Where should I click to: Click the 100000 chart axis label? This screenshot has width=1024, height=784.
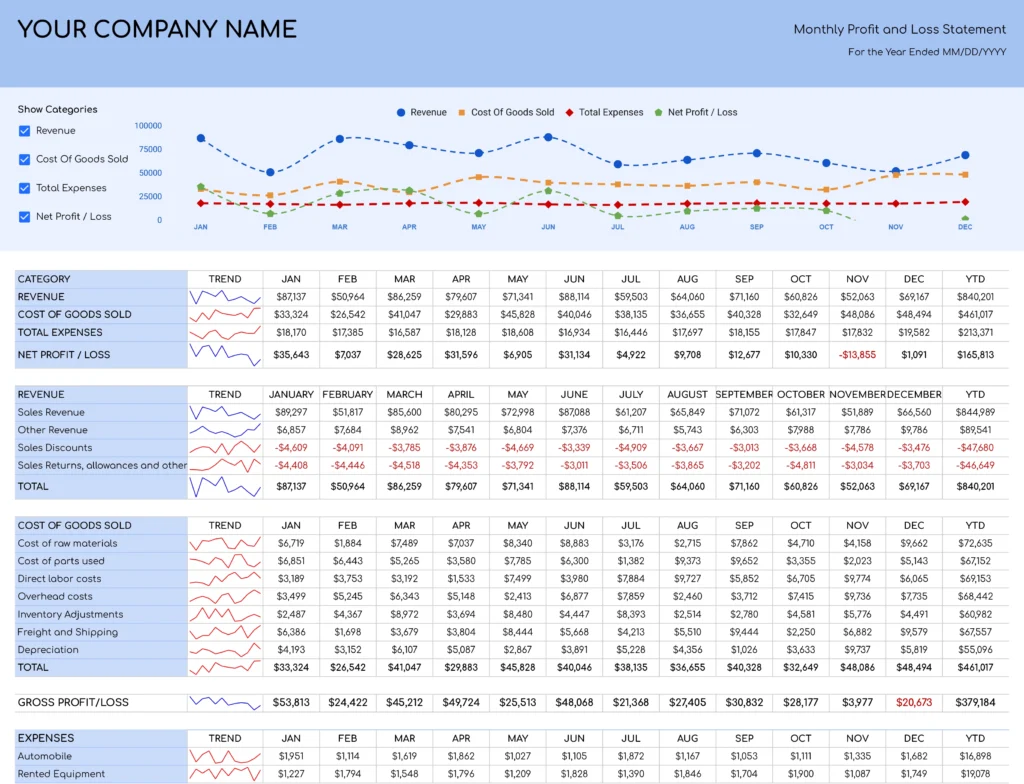[148, 125]
